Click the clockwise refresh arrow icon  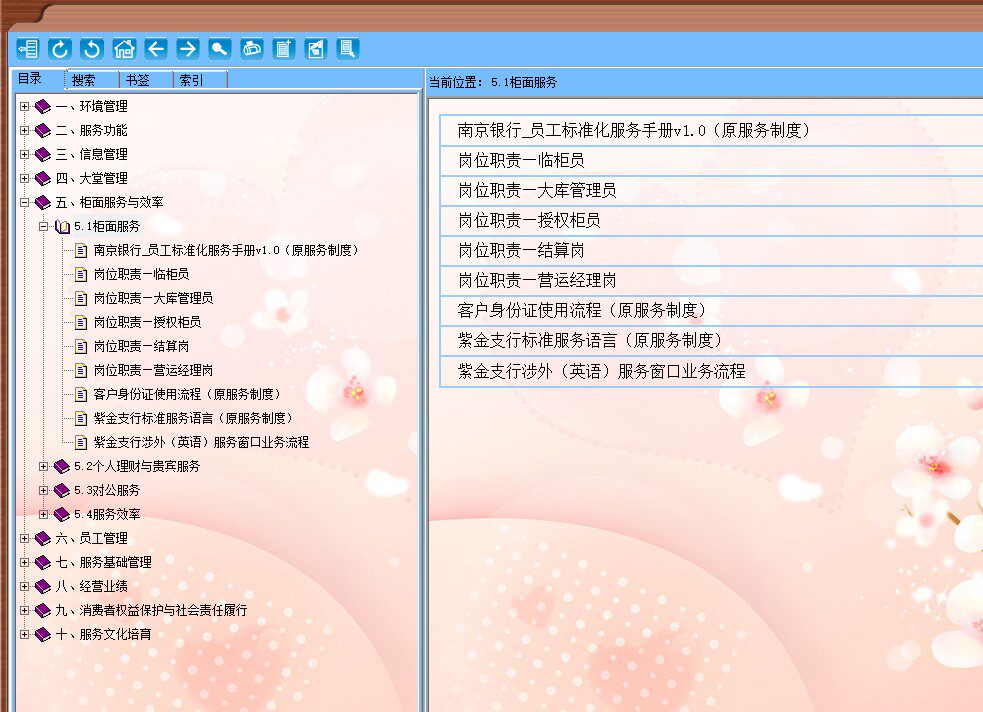[60, 48]
